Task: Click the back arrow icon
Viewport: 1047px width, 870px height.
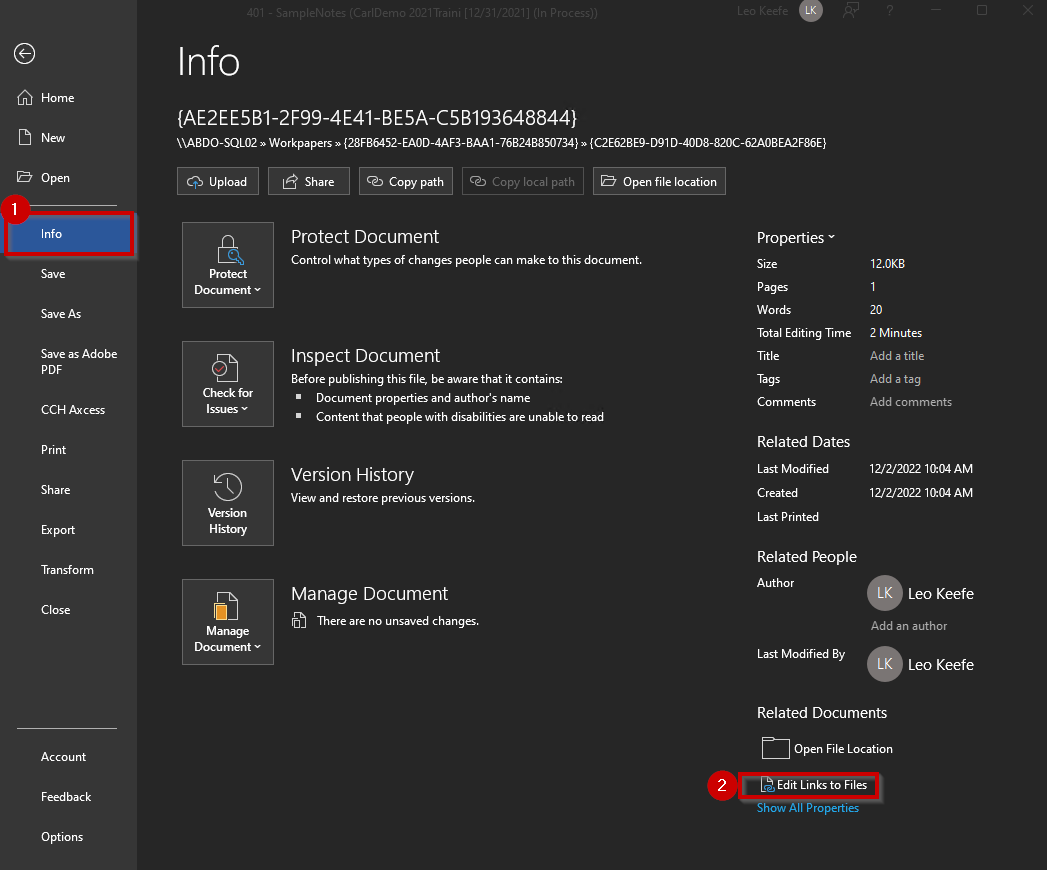Action: click(25, 53)
